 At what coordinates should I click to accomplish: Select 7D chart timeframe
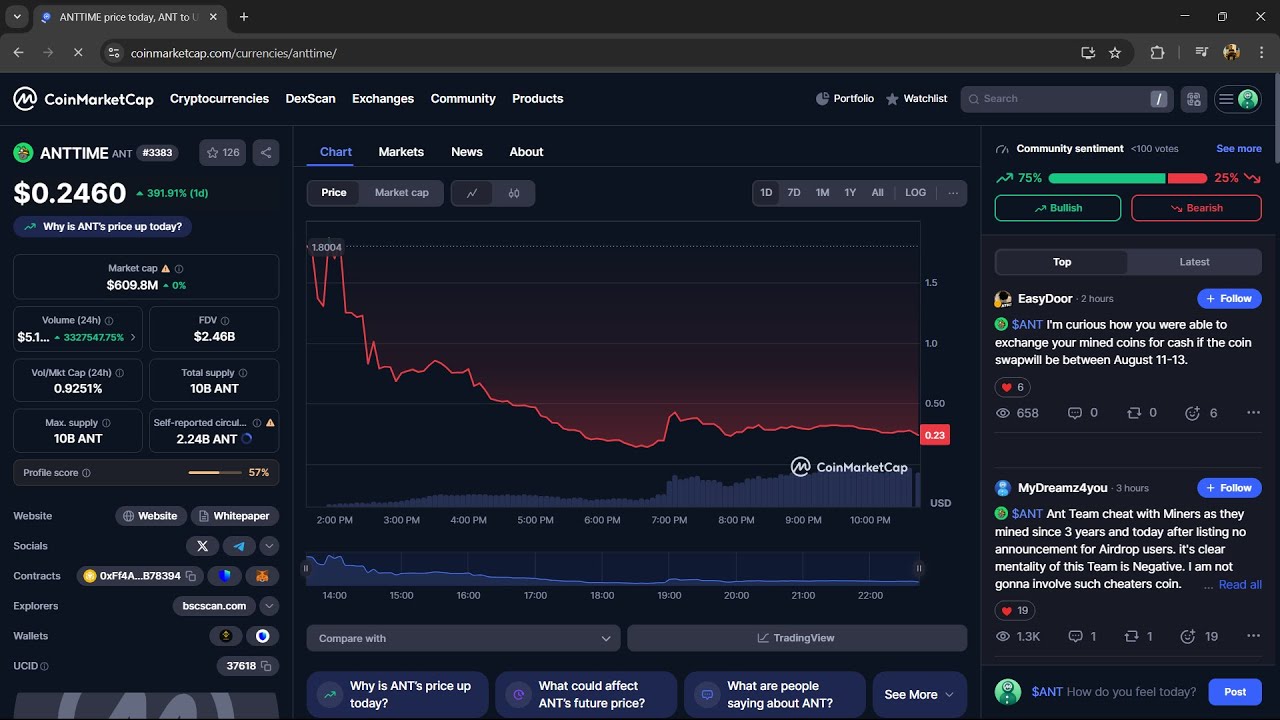794,193
